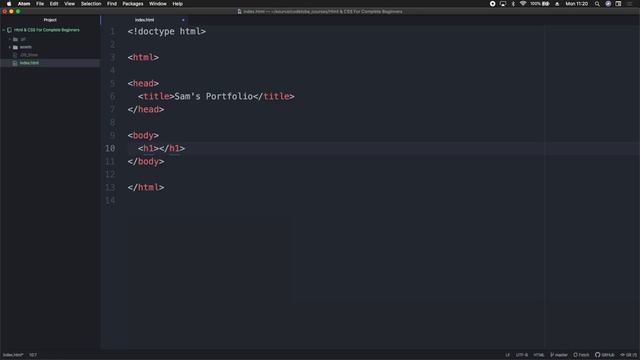This screenshot has height=360, width=640.
Task: Click the master git branch indicator
Action: point(559,355)
